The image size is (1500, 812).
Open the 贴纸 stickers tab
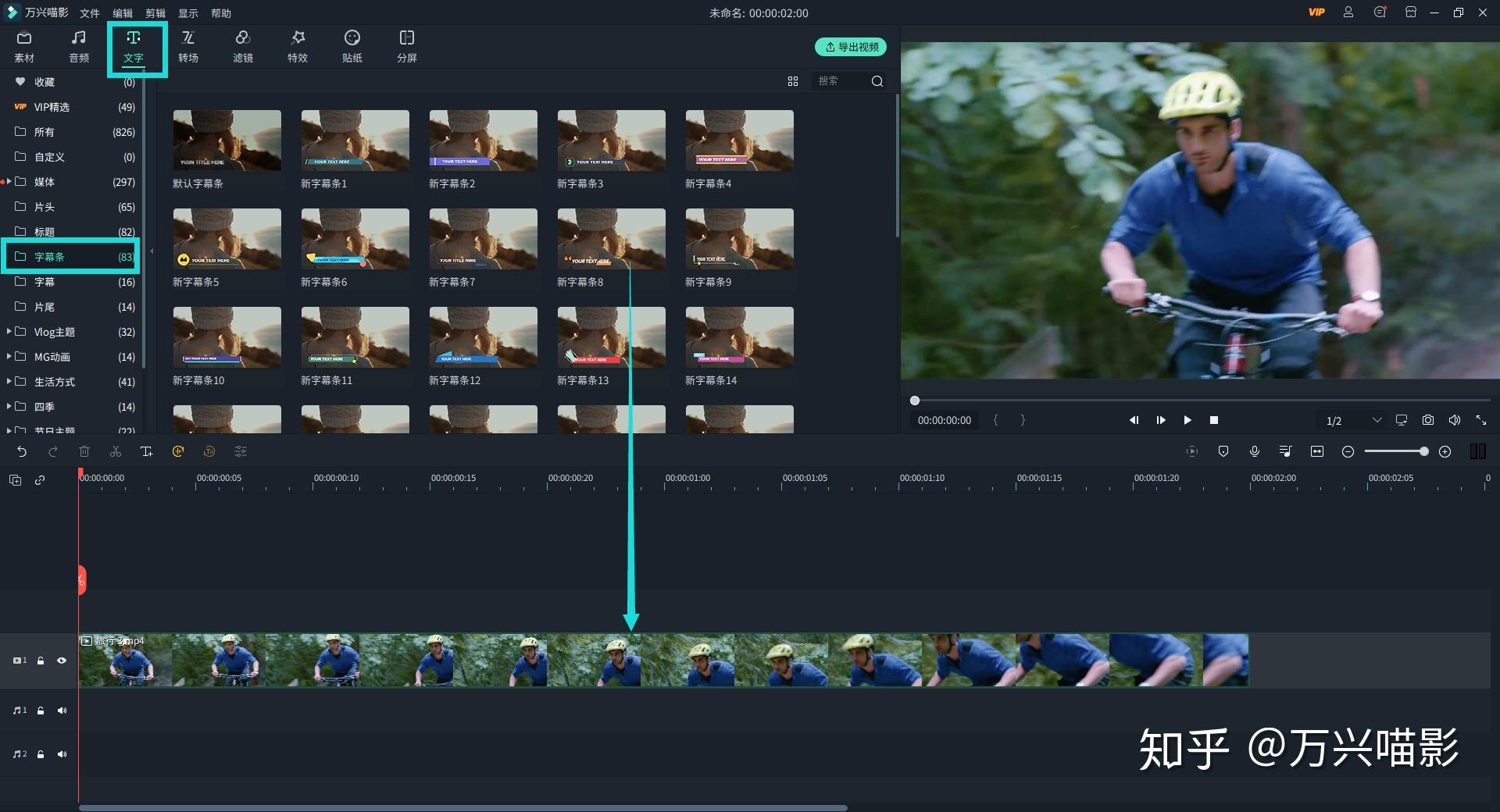(x=352, y=47)
